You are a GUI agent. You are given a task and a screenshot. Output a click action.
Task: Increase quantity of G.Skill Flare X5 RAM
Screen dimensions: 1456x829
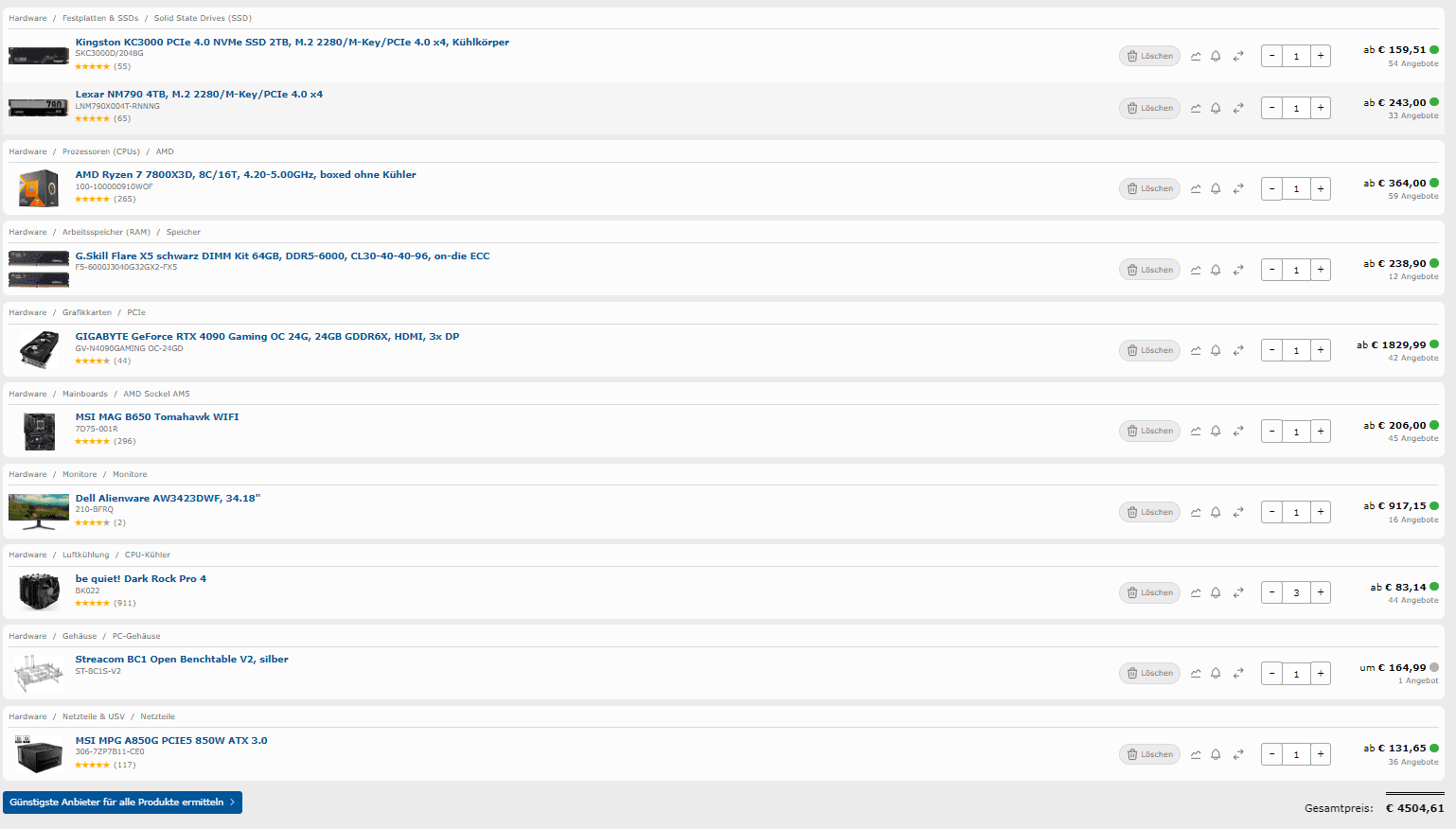point(1321,270)
